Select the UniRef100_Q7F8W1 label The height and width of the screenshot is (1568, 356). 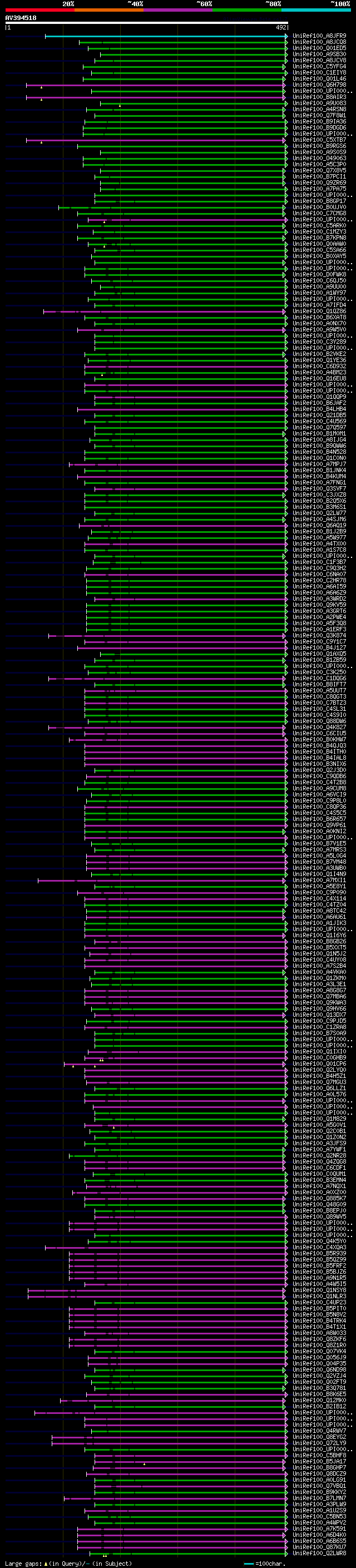click(x=319, y=116)
